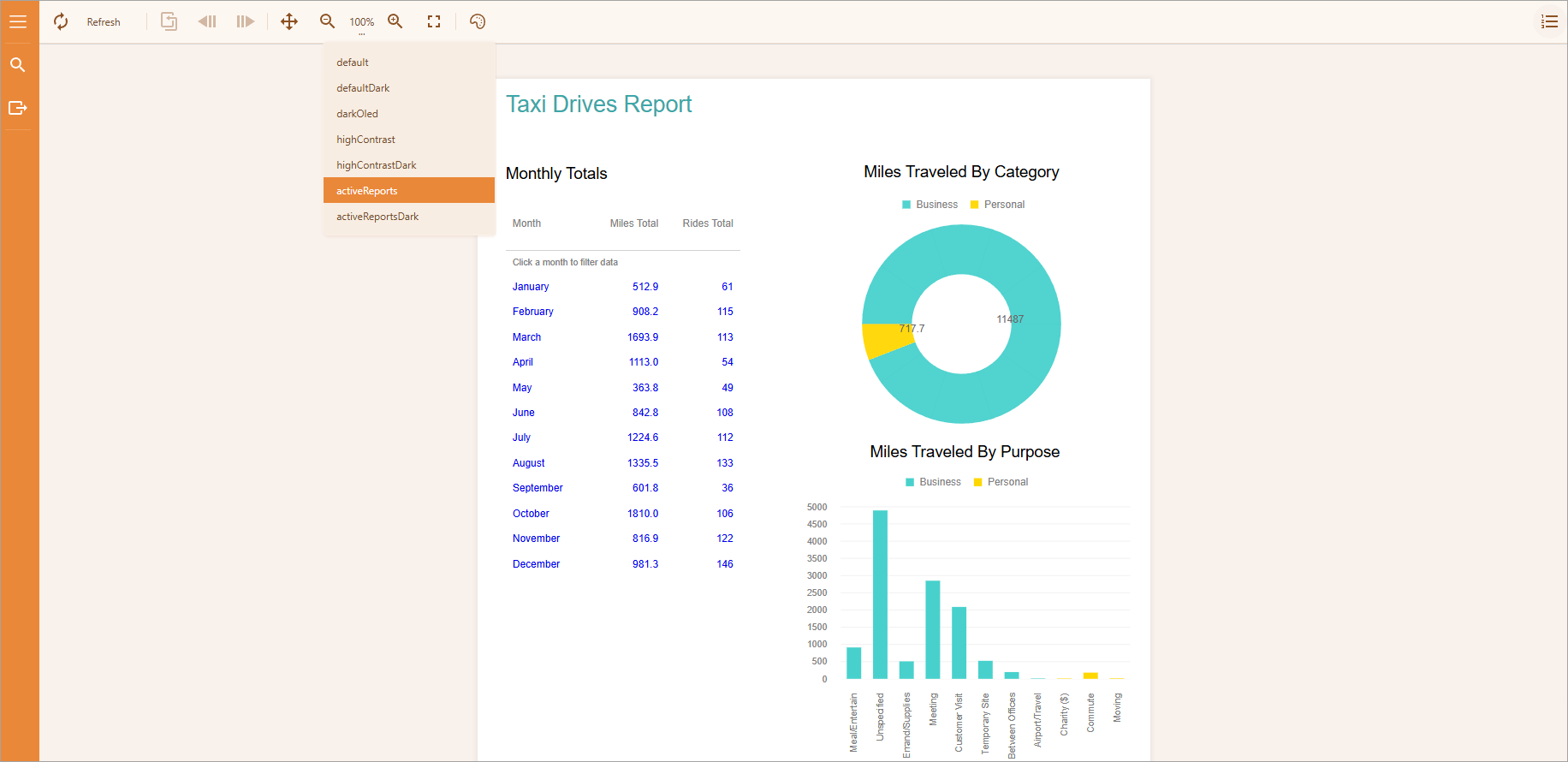Filter data by August
Viewport: 1568px width, 762px height.
click(529, 463)
